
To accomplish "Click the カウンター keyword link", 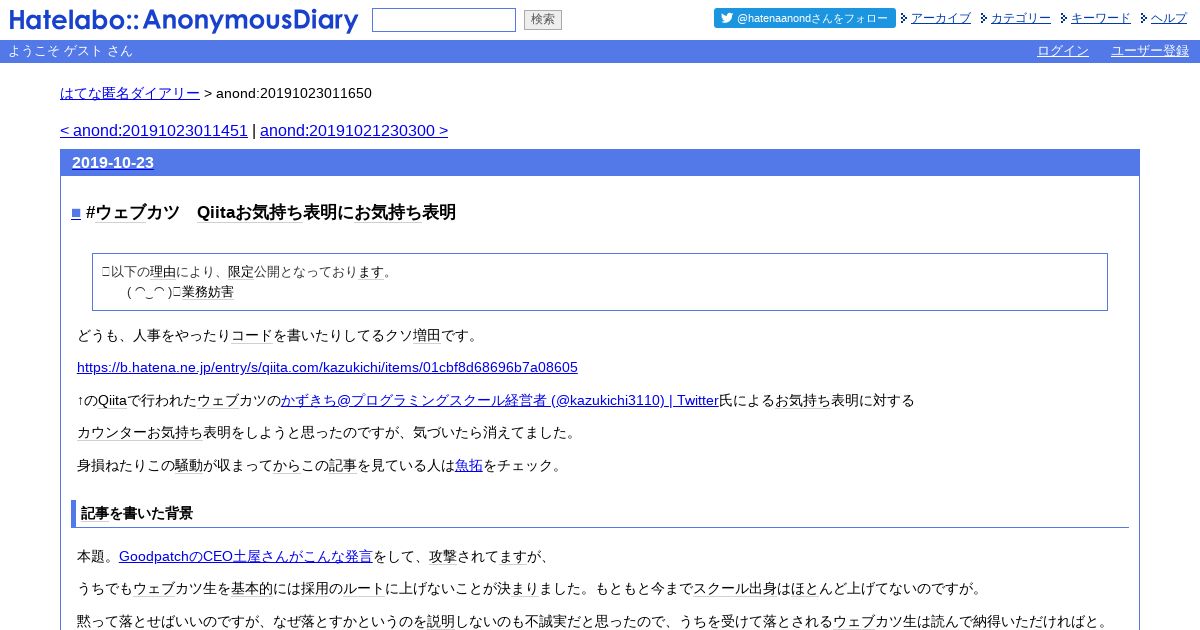I will click(x=112, y=433).
